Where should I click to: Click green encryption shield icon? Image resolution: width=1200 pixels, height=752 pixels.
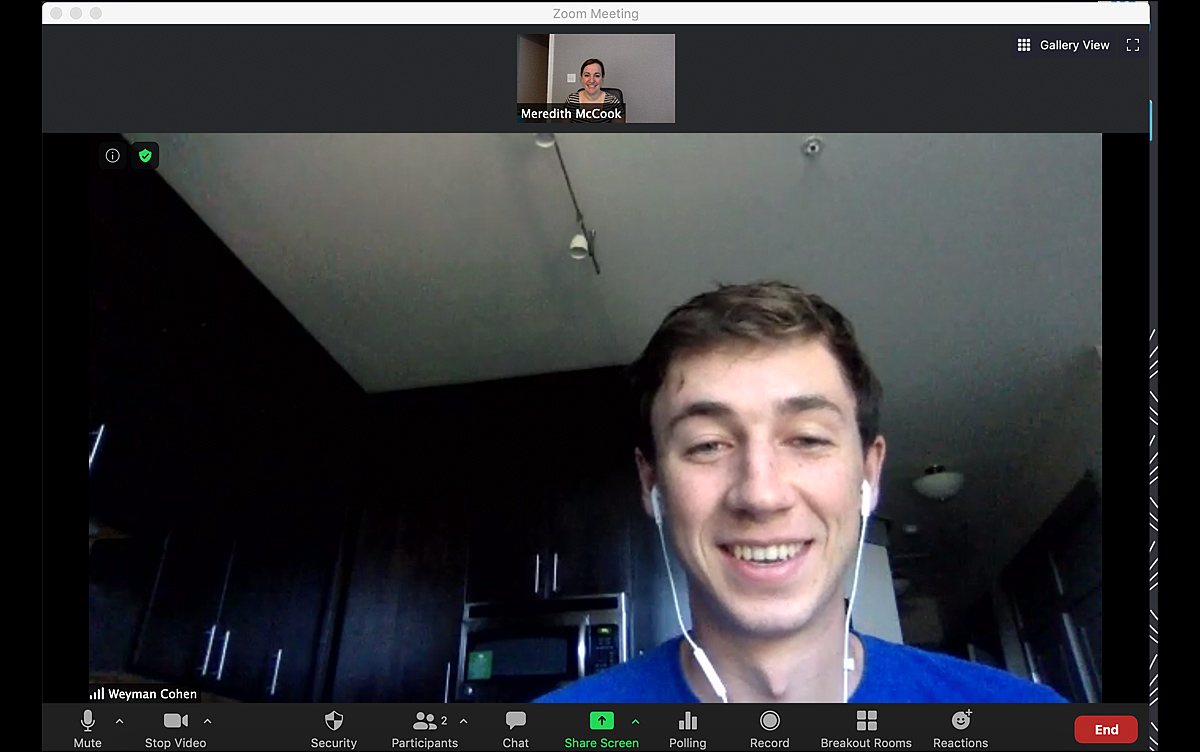point(146,156)
